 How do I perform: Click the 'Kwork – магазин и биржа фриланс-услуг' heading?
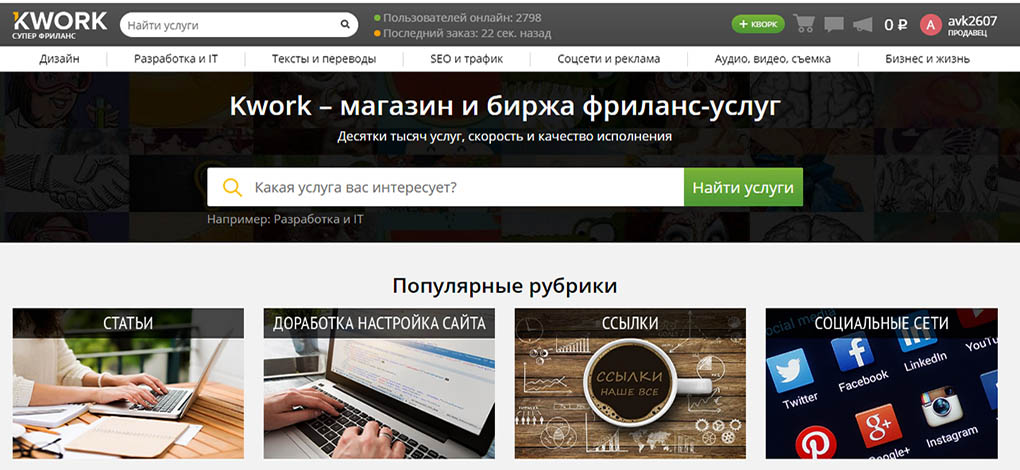click(x=505, y=107)
